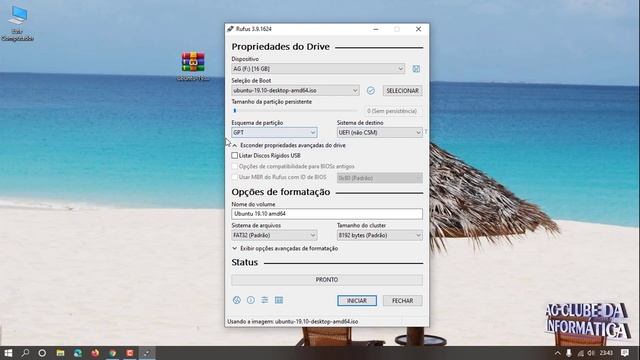The width and height of the screenshot is (640, 360).
Task: Close the Rufus window
Action: (x=418, y=29)
